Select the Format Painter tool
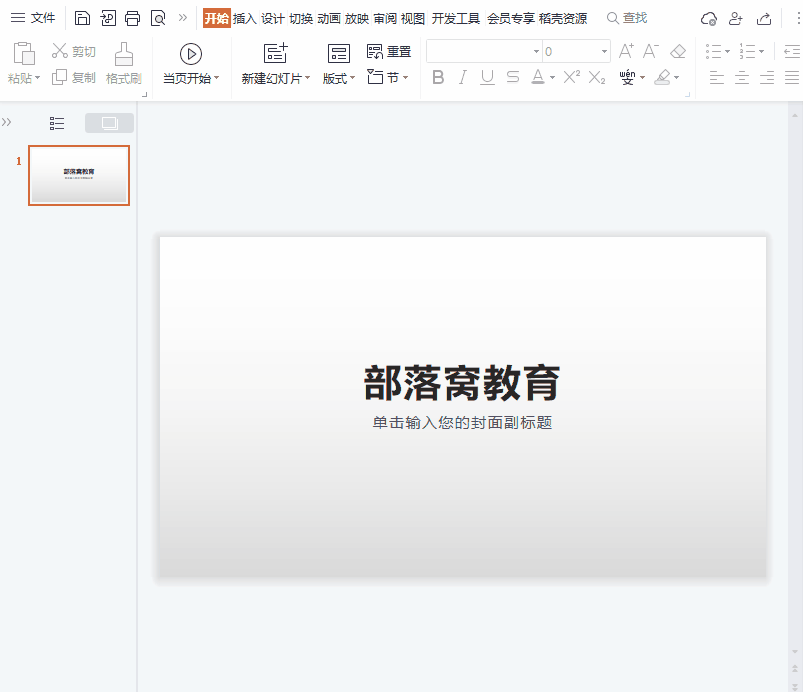 point(123,63)
